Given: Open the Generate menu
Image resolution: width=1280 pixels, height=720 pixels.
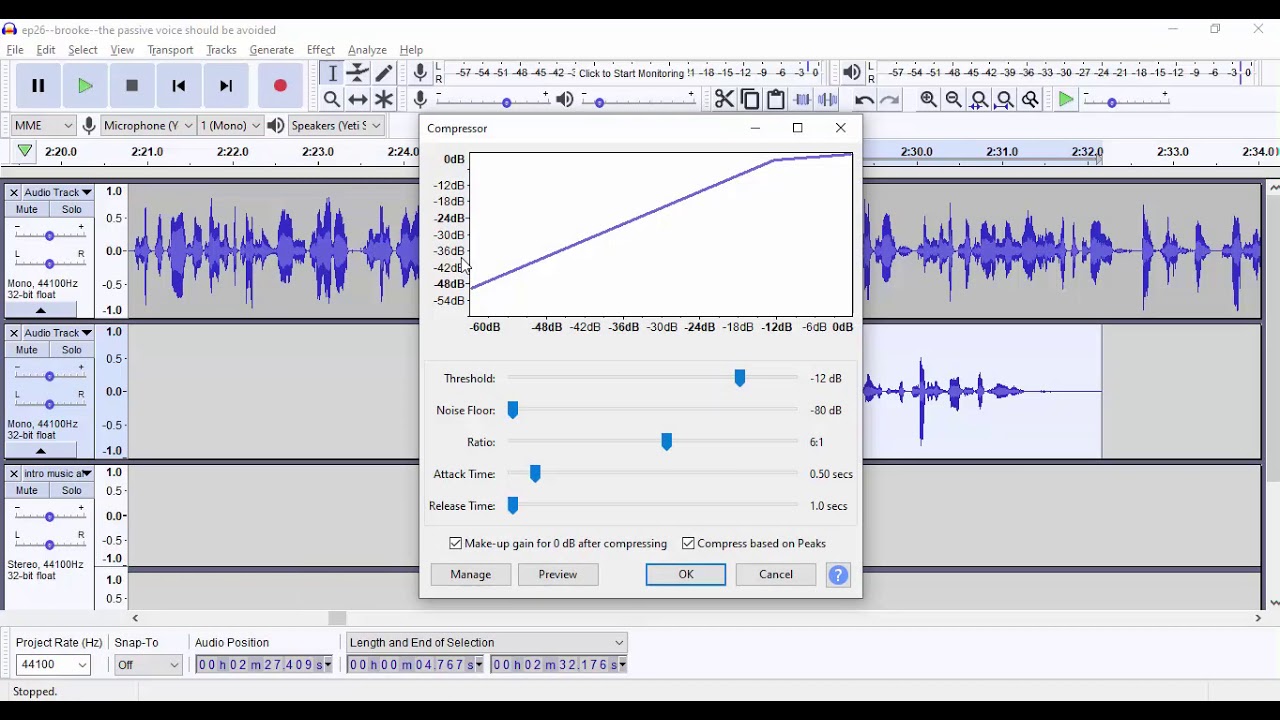Looking at the screenshot, I should tap(272, 50).
